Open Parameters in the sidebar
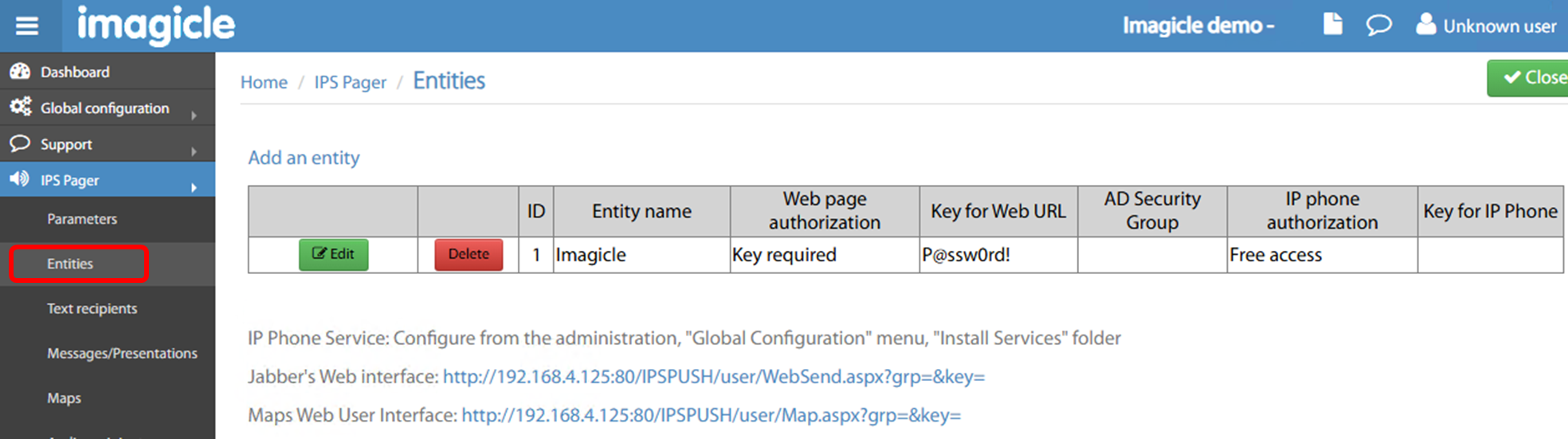The image size is (1568, 439). [82, 219]
